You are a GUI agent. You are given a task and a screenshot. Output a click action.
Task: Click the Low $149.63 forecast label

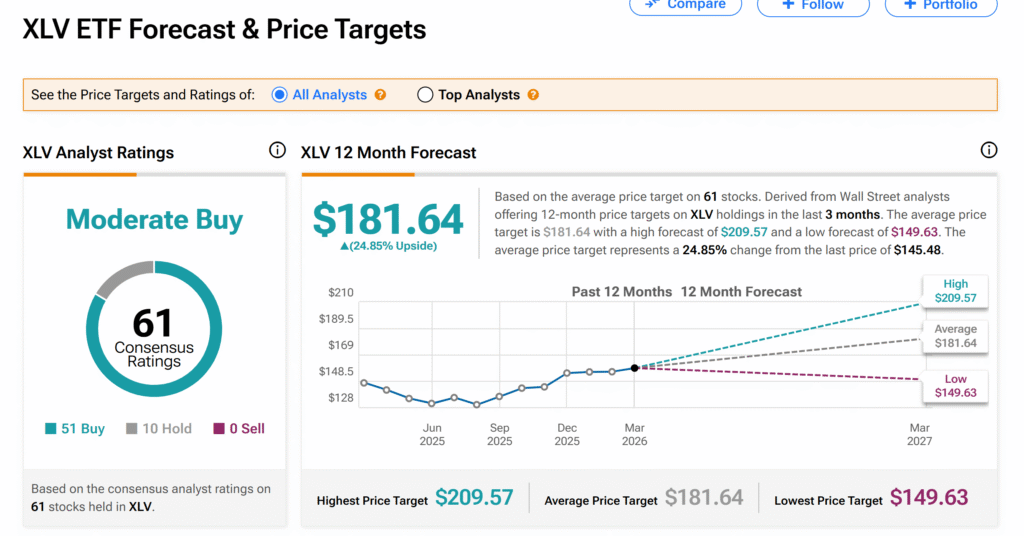(x=955, y=386)
